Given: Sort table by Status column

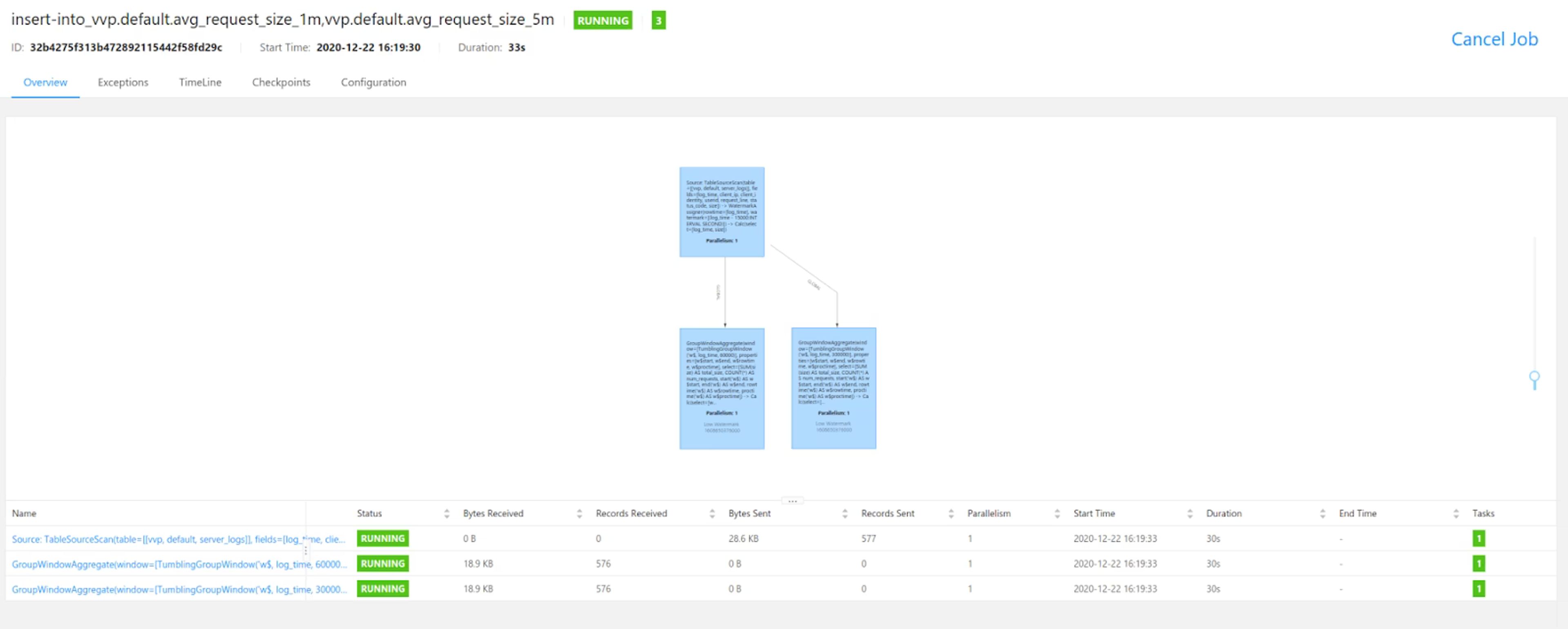Looking at the screenshot, I should (447, 513).
